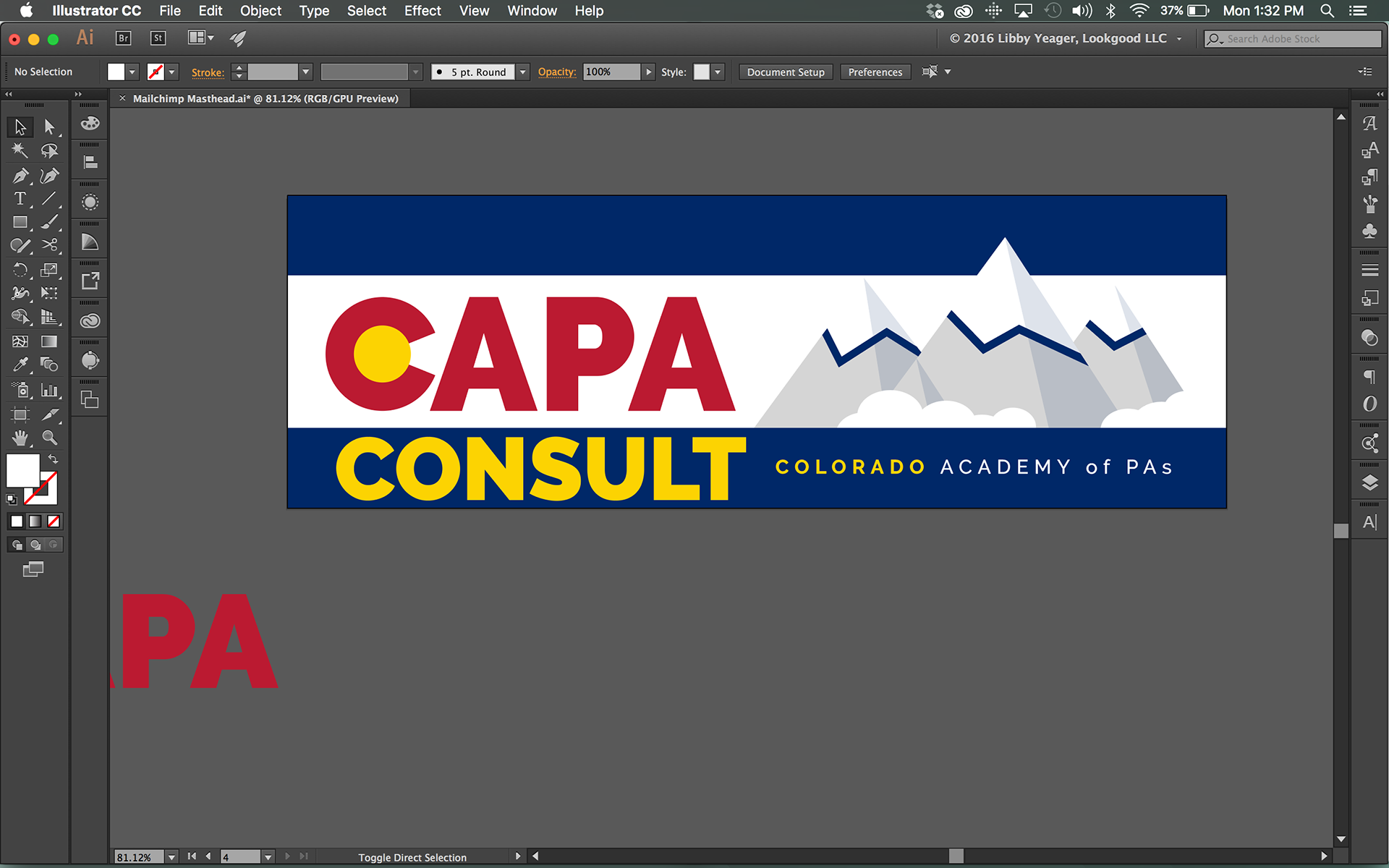Change Screen Mode button
Viewport: 1389px width, 868px height.
coord(33,570)
